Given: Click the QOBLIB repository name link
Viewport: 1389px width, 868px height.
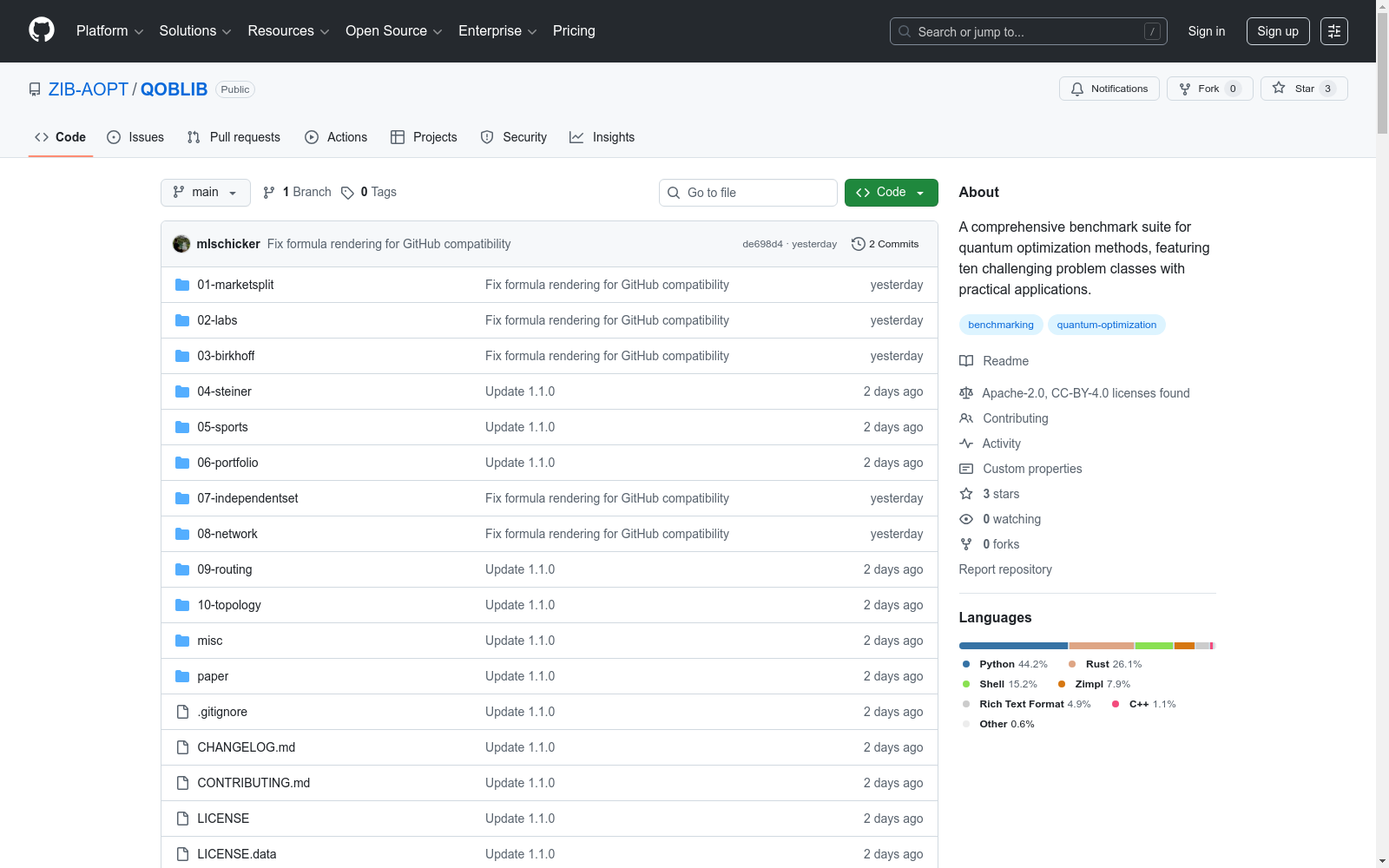Looking at the screenshot, I should pos(174,89).
